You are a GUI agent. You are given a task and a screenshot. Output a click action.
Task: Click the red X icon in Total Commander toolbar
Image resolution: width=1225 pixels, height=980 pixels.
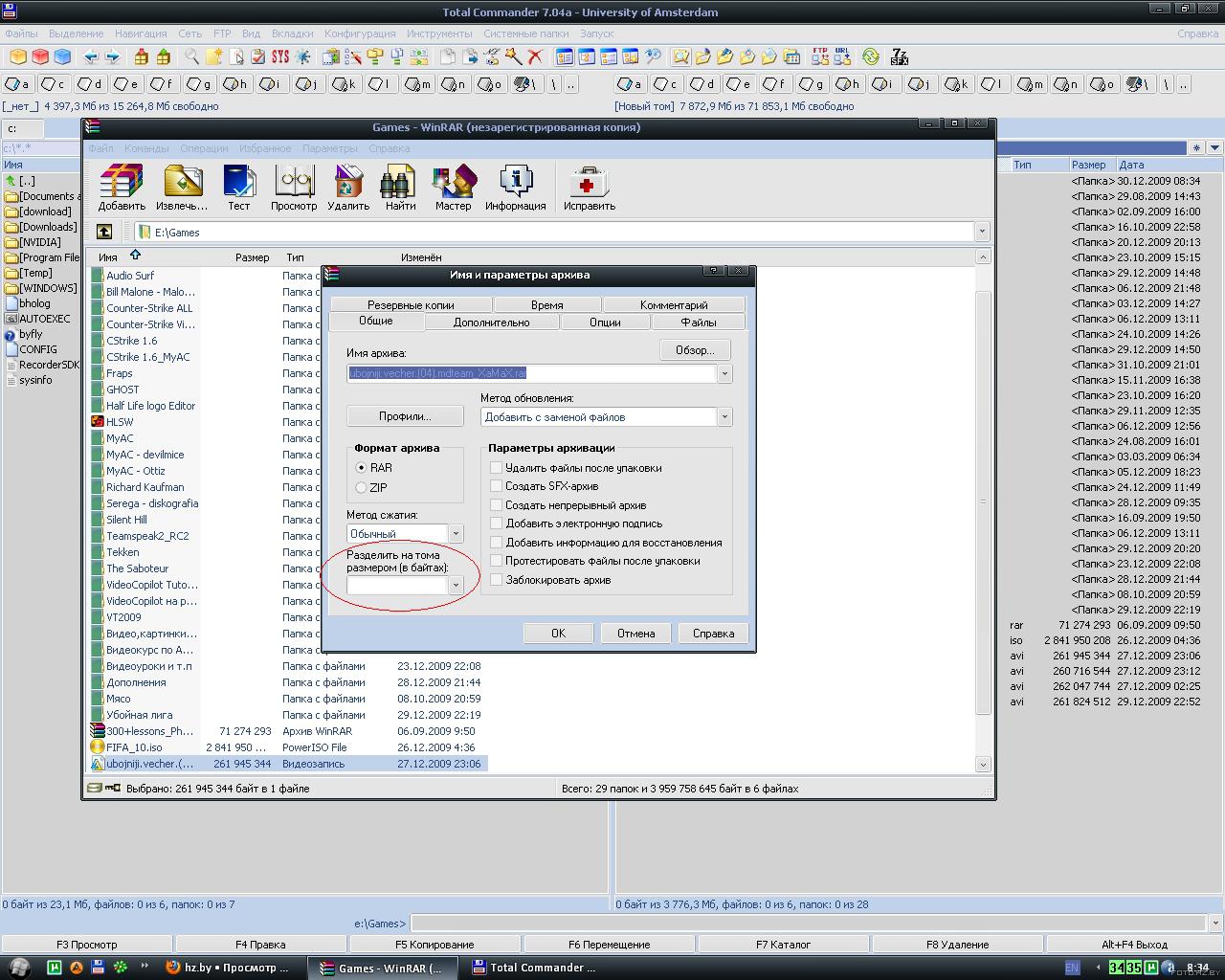(x=535, y=56)
